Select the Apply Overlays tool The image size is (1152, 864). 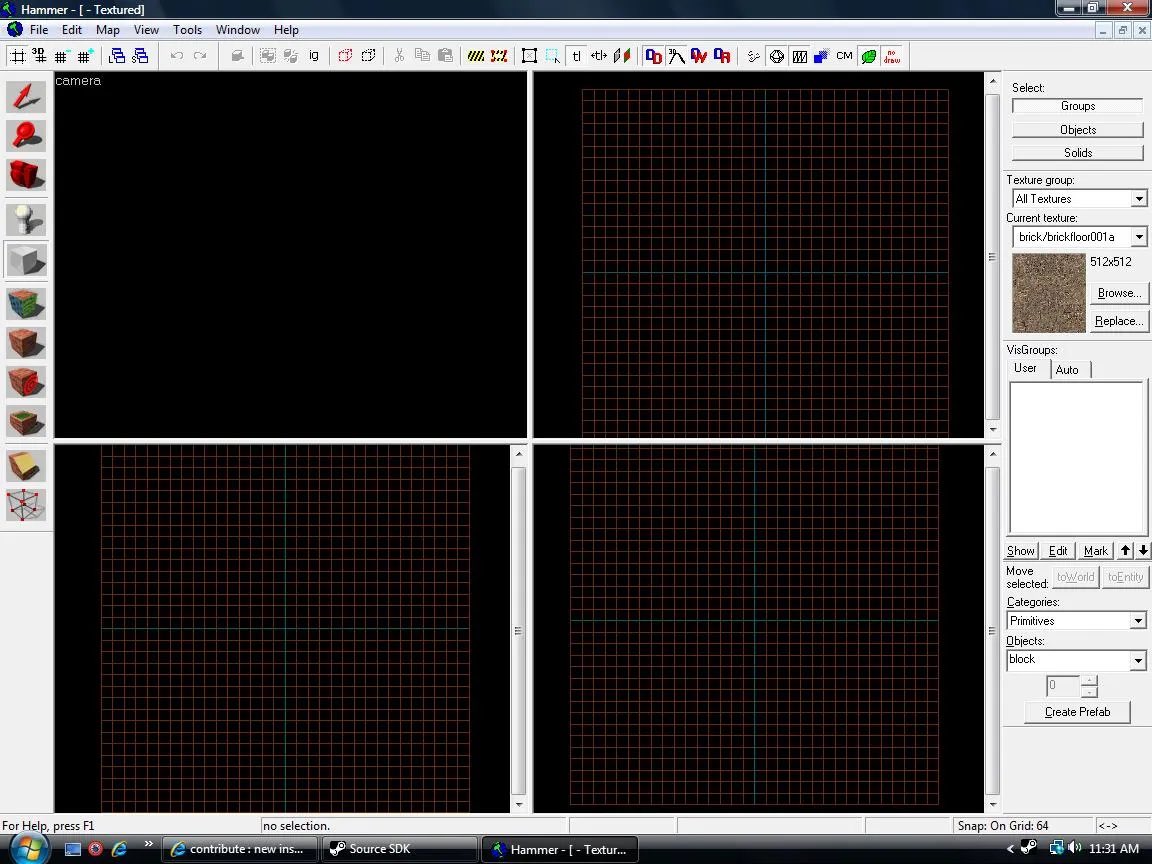click(x=26, y=420)
